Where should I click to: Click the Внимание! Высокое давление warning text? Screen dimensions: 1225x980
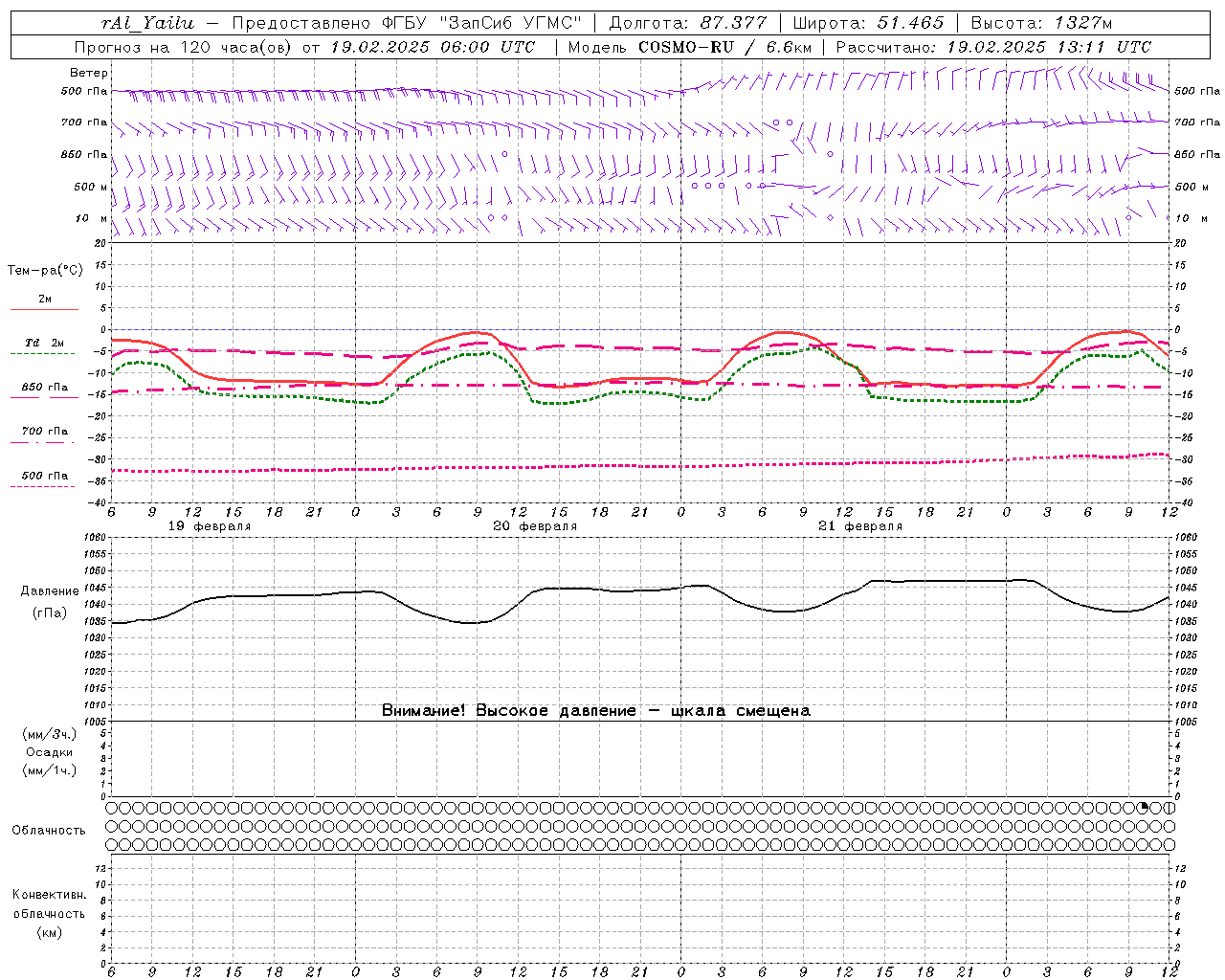(x=596, y=711)
